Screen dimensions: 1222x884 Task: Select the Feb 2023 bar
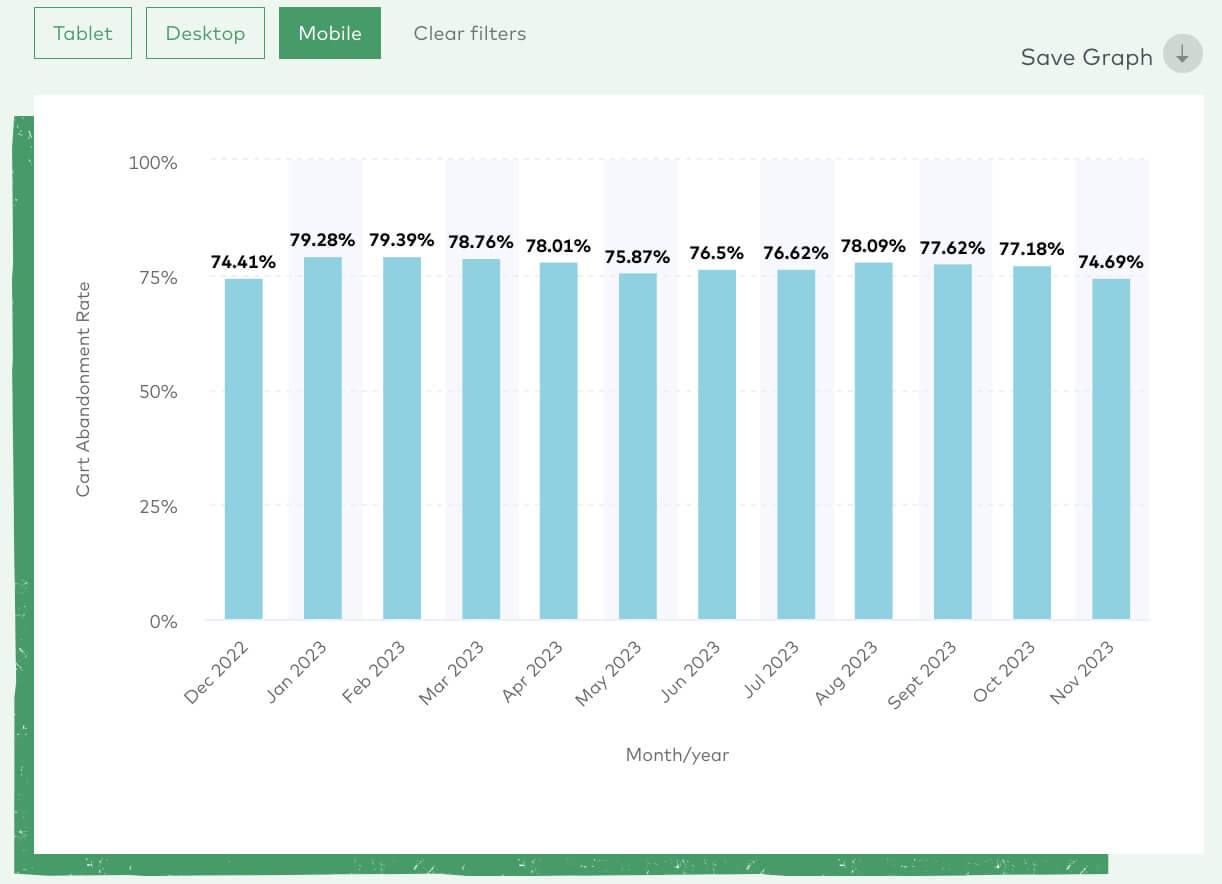tap(401, 438)
